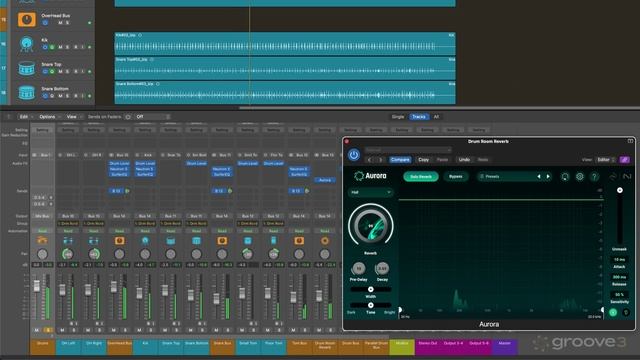Open the mixer Options menu
The height and width of the screenshot is (360, 640).
[49, 117]
